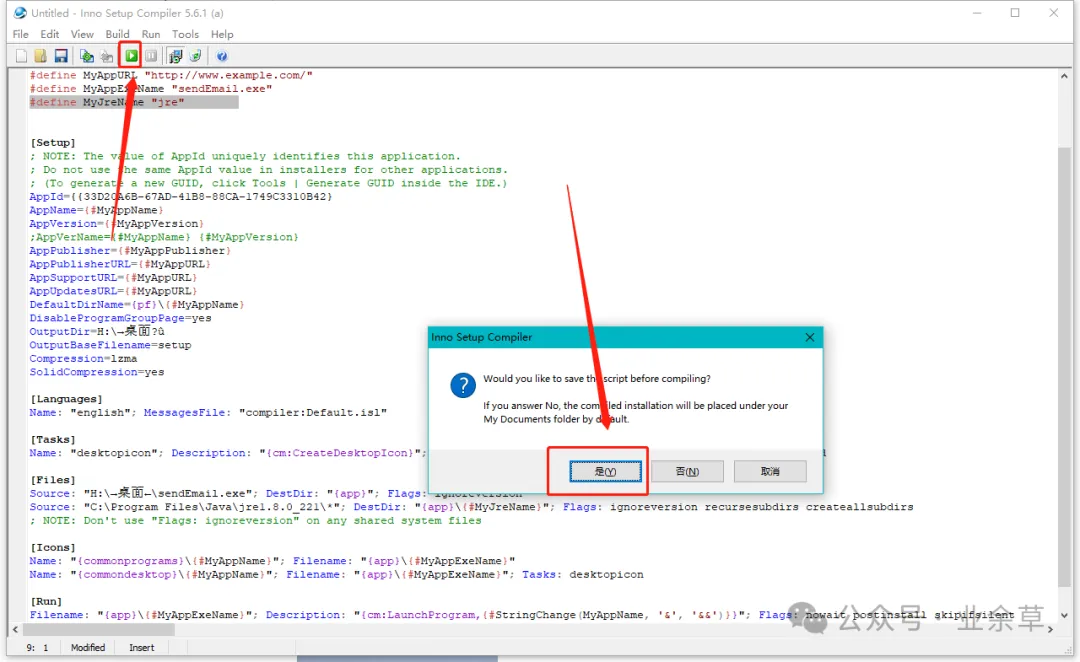1080x662 pixels.
Task: Click the DisableProgramGroupPage=yes line
Action: (120, 318)
